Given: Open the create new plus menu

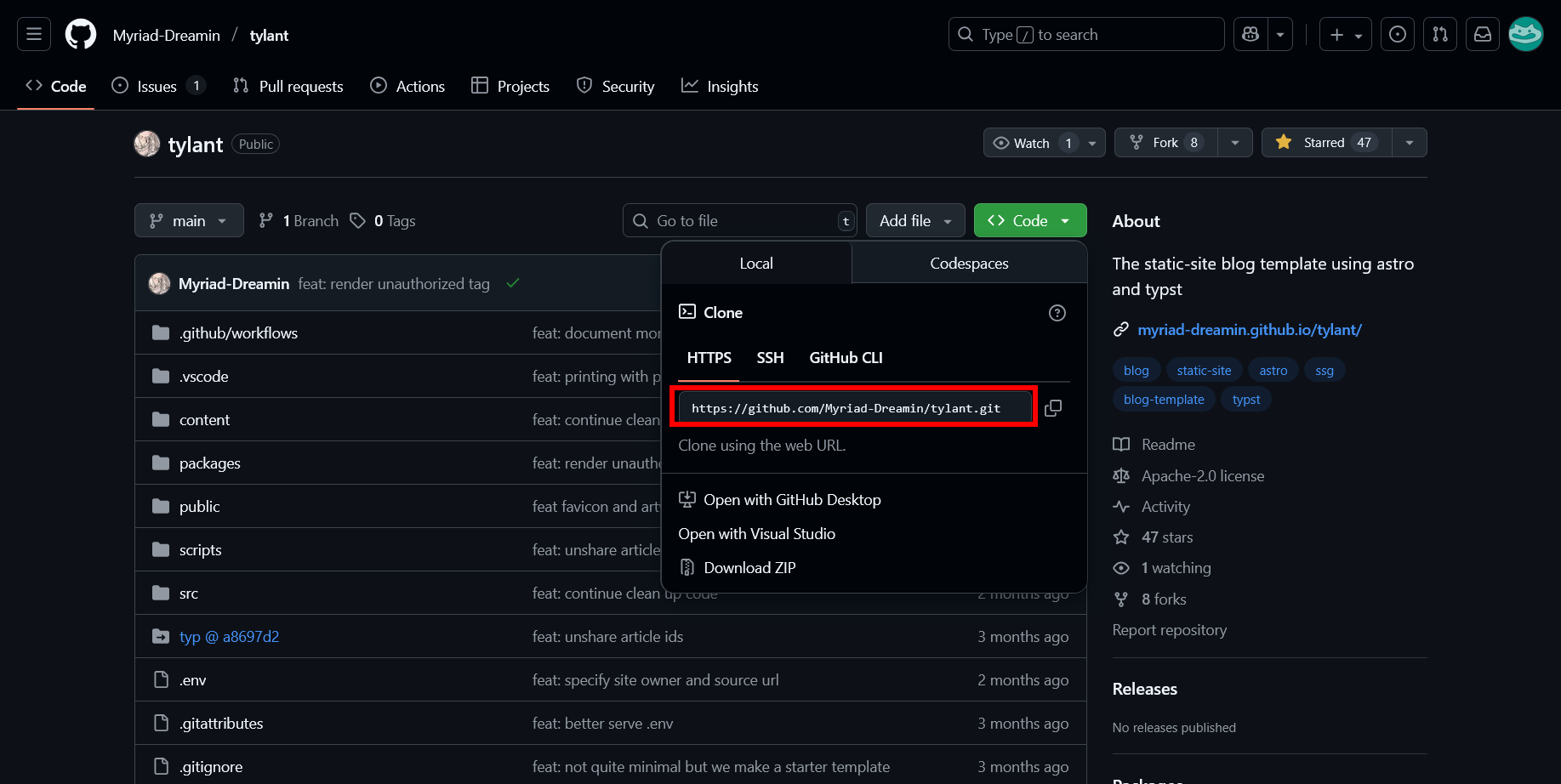Looking at the screenshot, I should click(1346, 35).
